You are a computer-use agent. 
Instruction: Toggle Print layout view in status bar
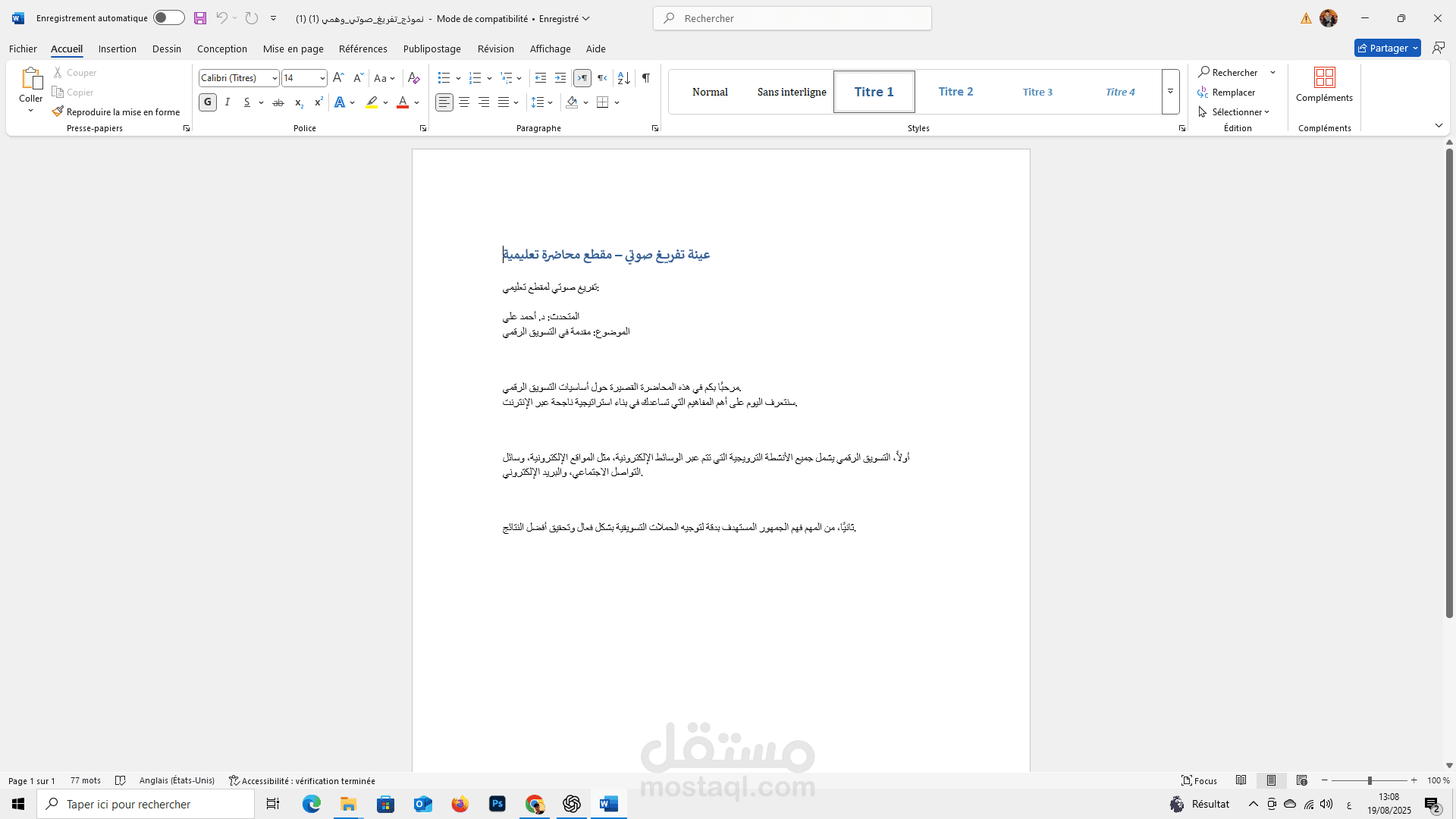click(1272, 780)
